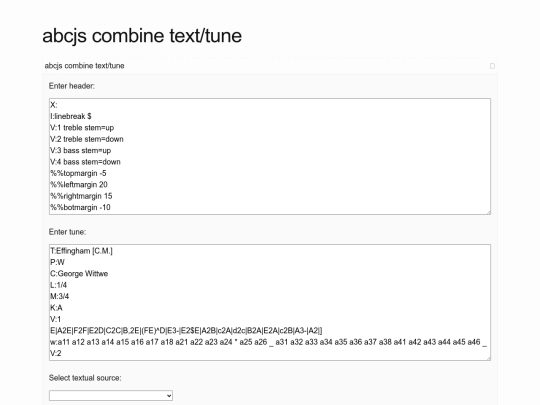
Task: Click the 'L:1/4' line
Action: tap(59, 285)
